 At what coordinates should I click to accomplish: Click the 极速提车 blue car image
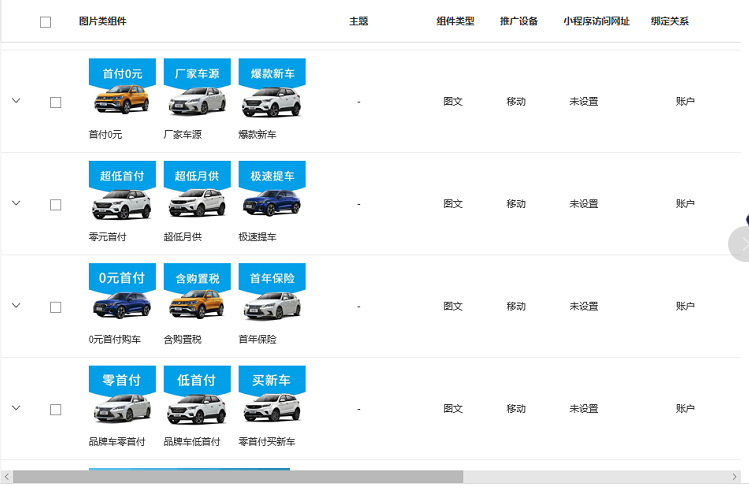[x=271, y=203]
